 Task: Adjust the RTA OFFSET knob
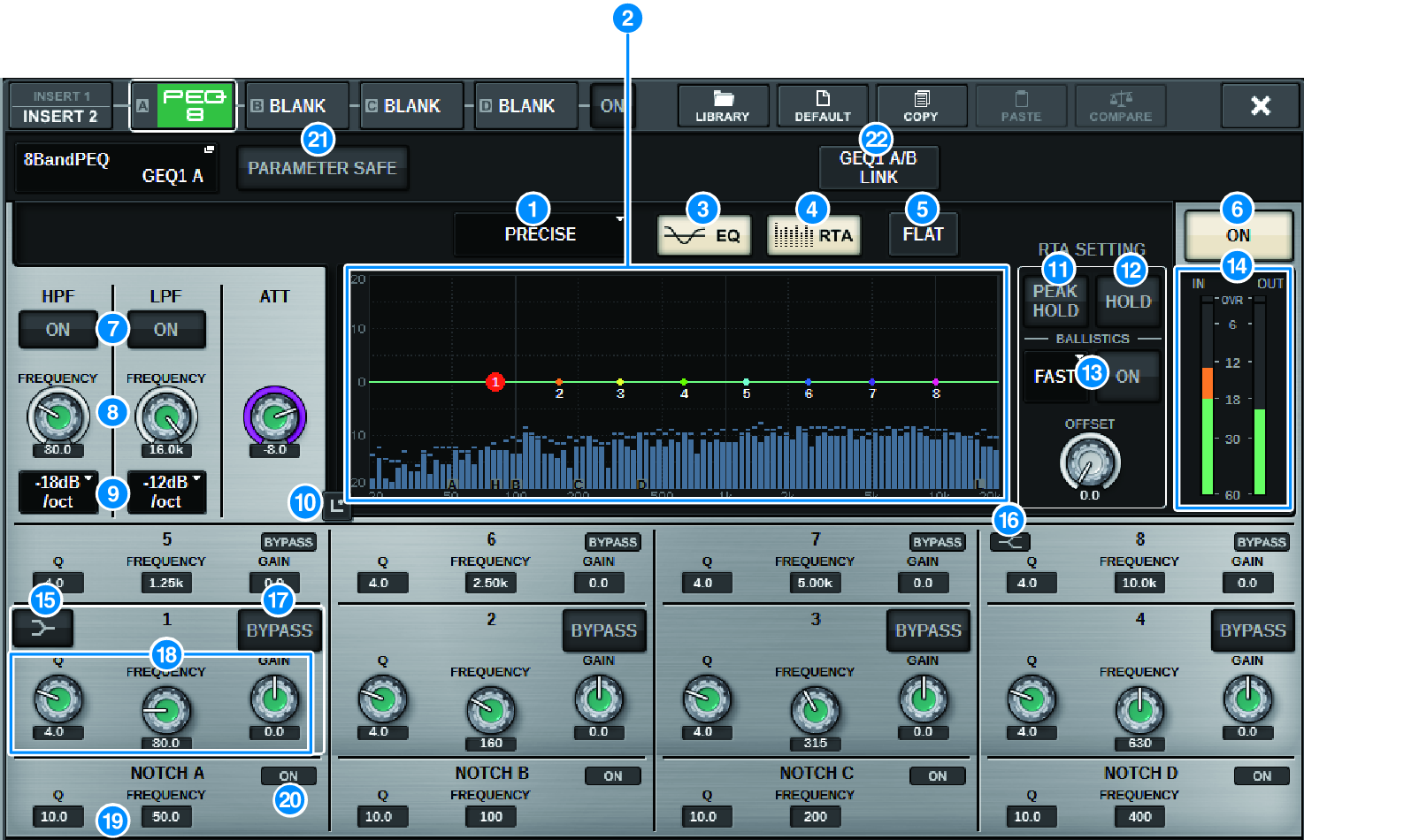coord(1091,462)
